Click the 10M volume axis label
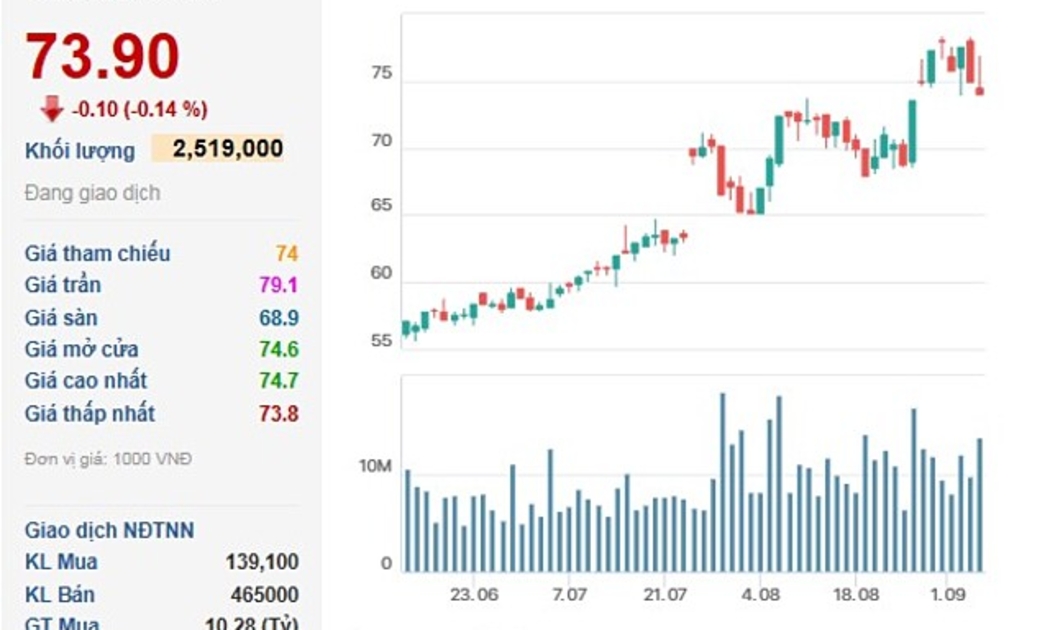 375,467
